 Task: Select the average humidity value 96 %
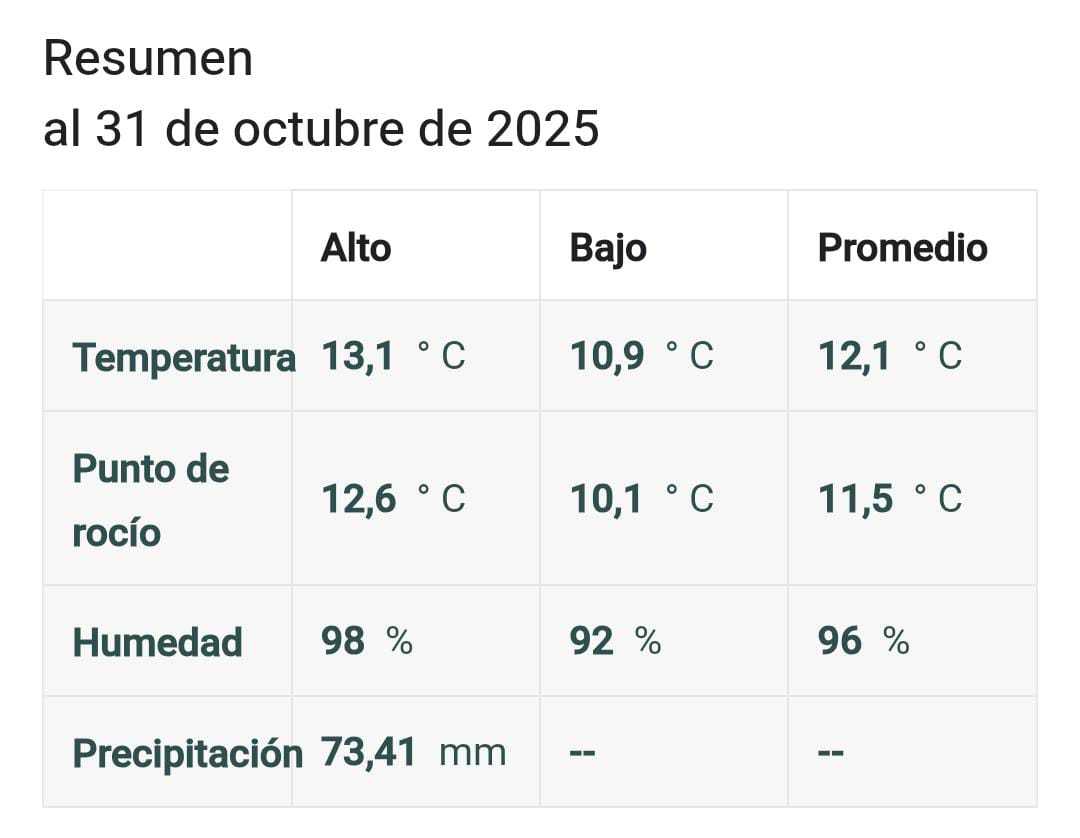tap(863, 641)
